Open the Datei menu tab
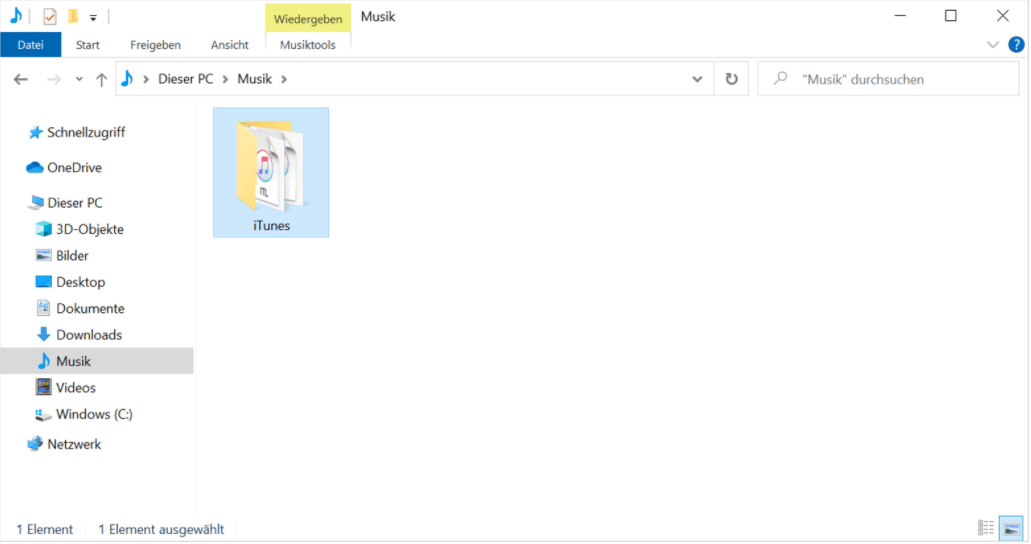This screenshot has height=544, width=1031. pos(31,45)
